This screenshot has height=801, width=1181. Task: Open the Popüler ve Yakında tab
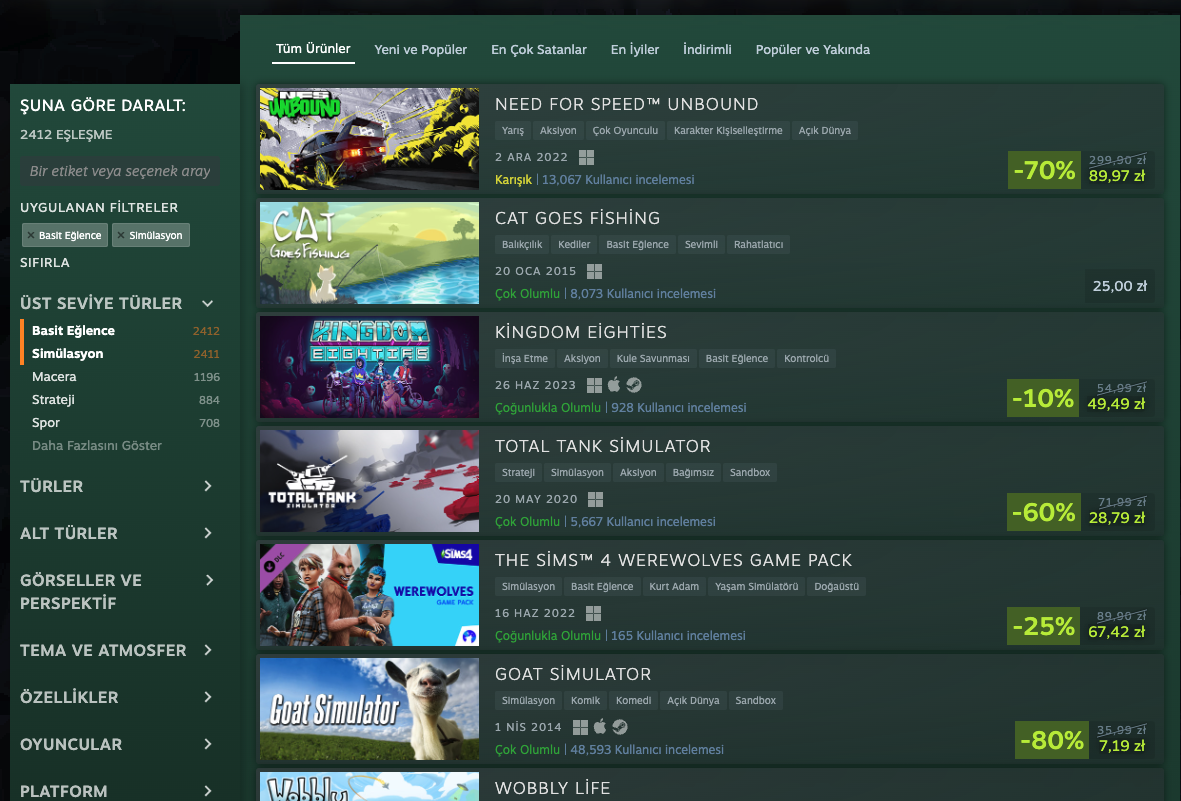click(x=812, y=50)
